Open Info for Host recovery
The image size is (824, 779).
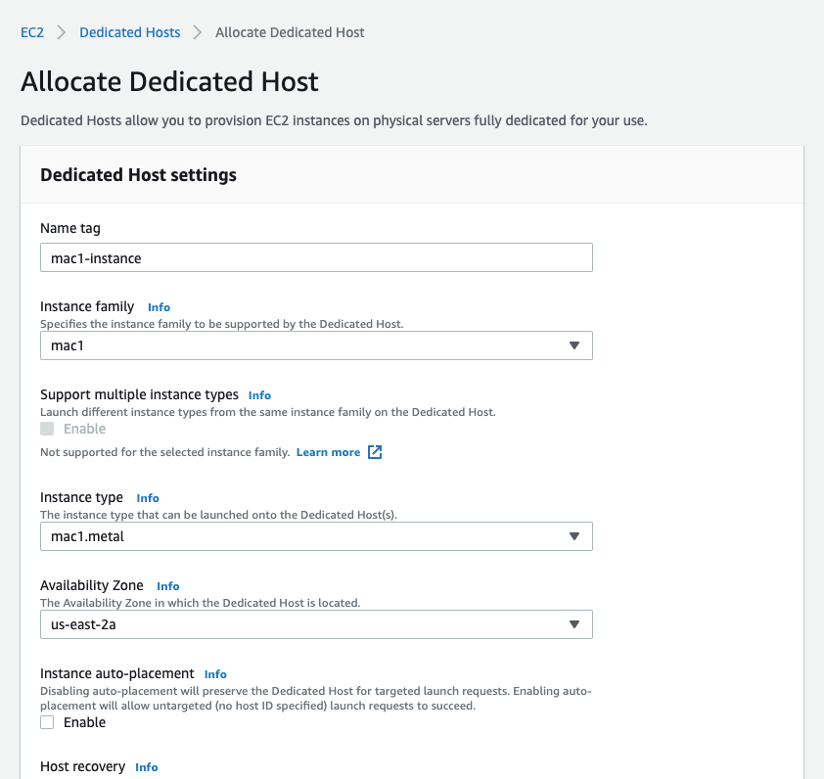coord(146,767)
